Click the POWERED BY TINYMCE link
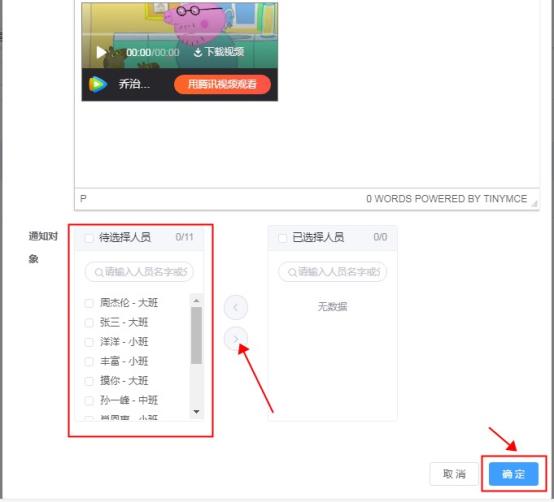This screenshot has width=554, height=502. click(x=471, y=199)
